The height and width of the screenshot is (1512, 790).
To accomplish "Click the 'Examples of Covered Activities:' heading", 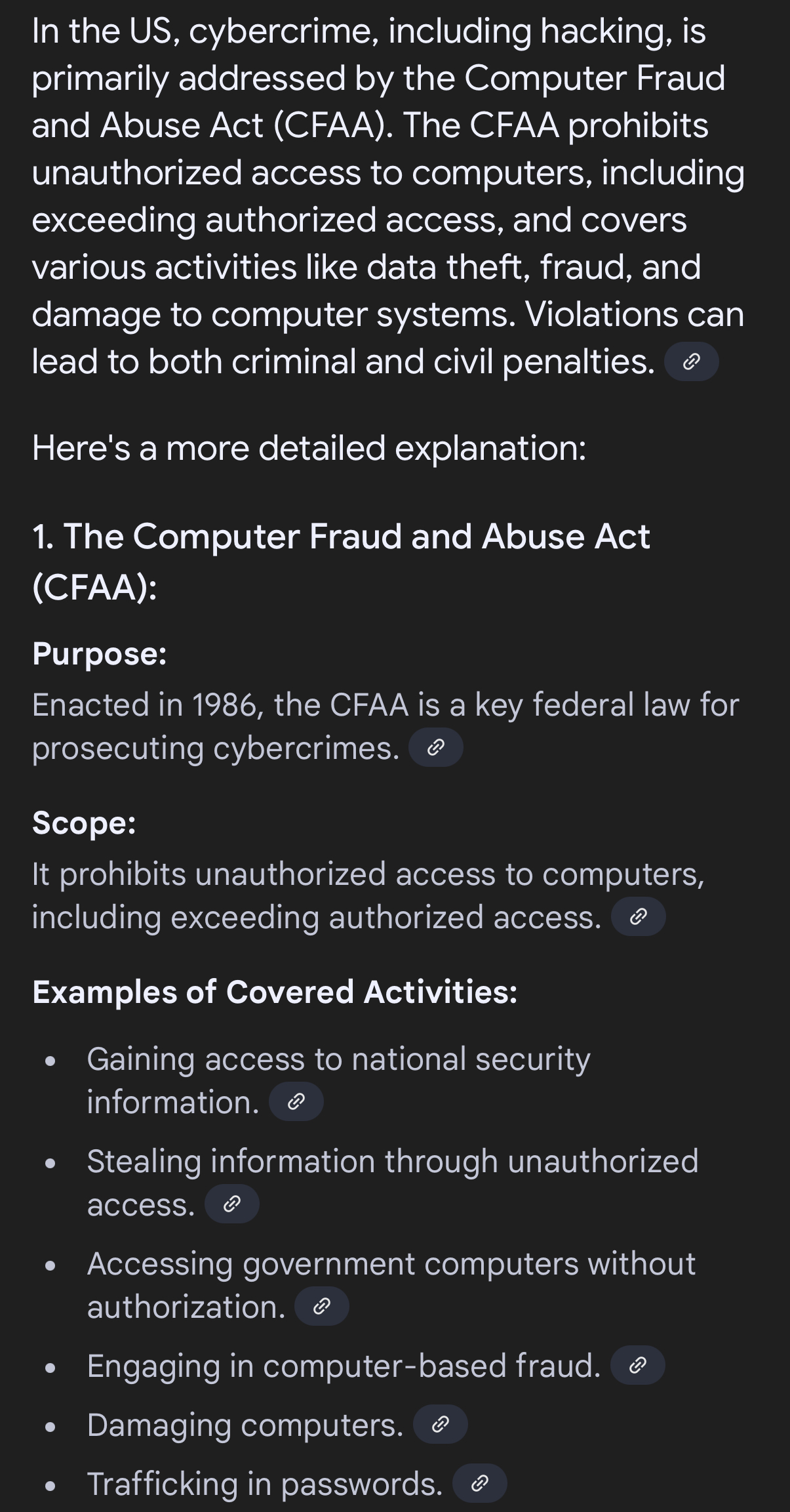I will pyautogui.click(x=275, y=992).
